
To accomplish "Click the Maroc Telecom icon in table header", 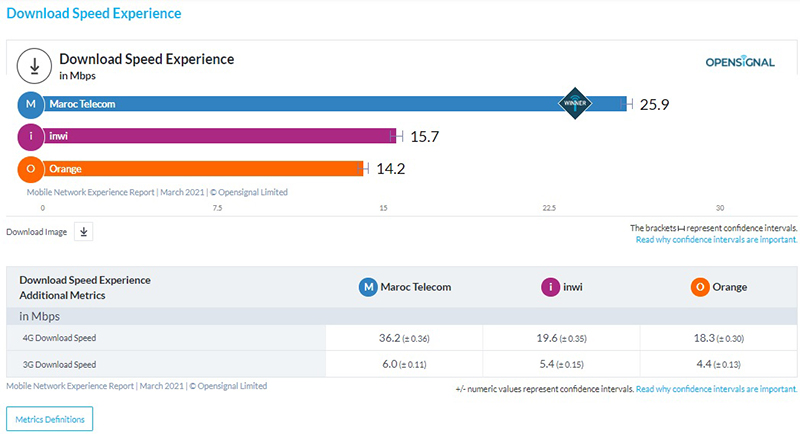I will [369, 287].
